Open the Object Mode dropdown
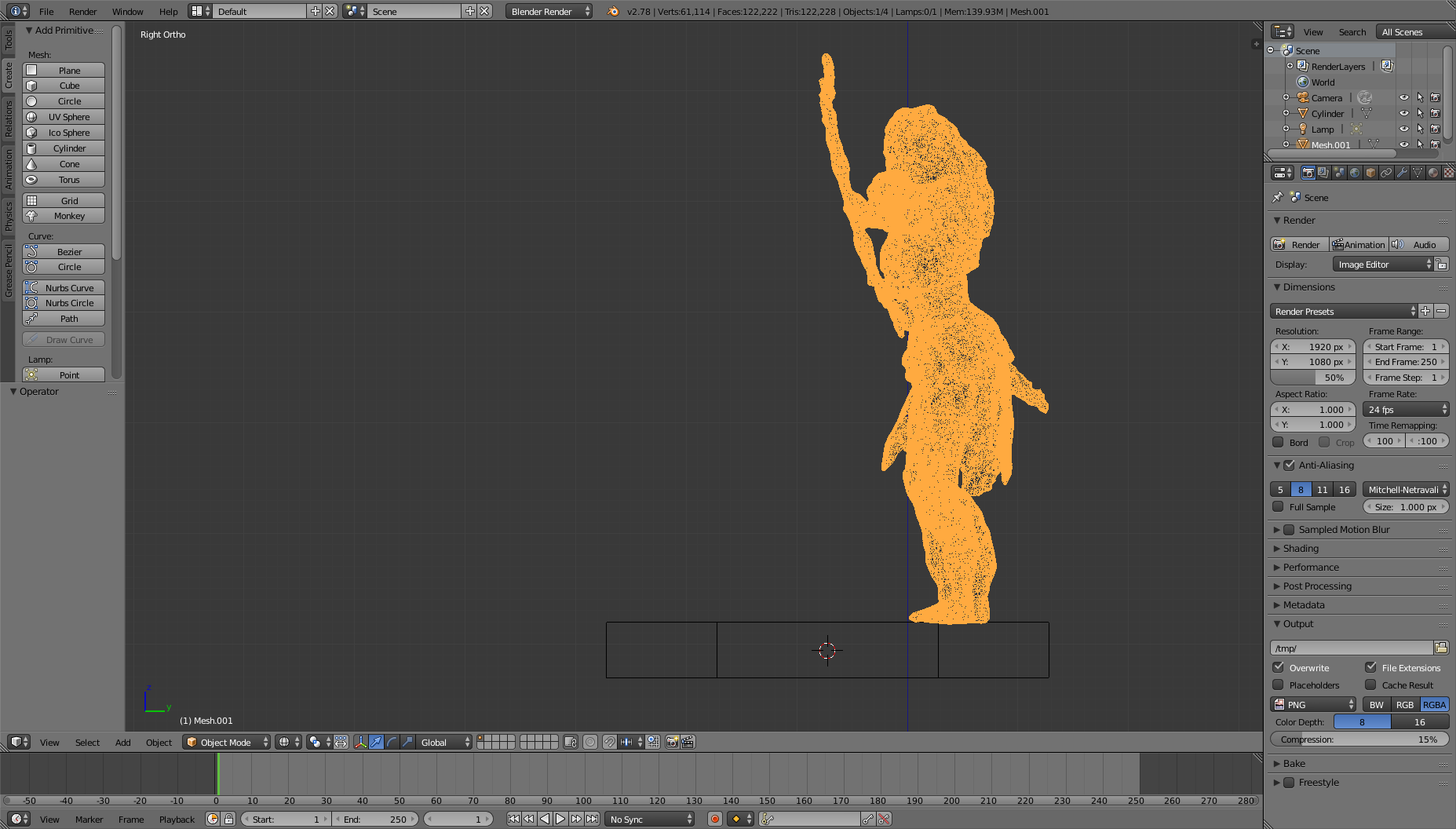Image resolution: width=1456 pixels, height=829 pixels. click(227, 742)
